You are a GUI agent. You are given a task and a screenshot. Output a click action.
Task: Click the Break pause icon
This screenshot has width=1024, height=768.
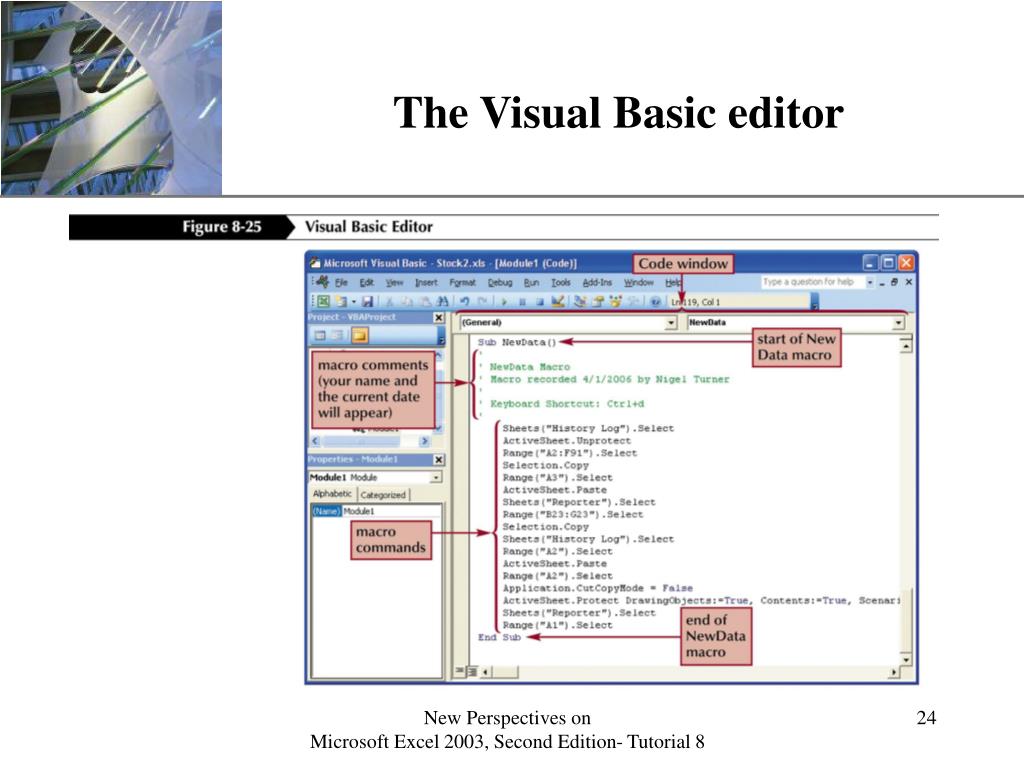[522, 302]
